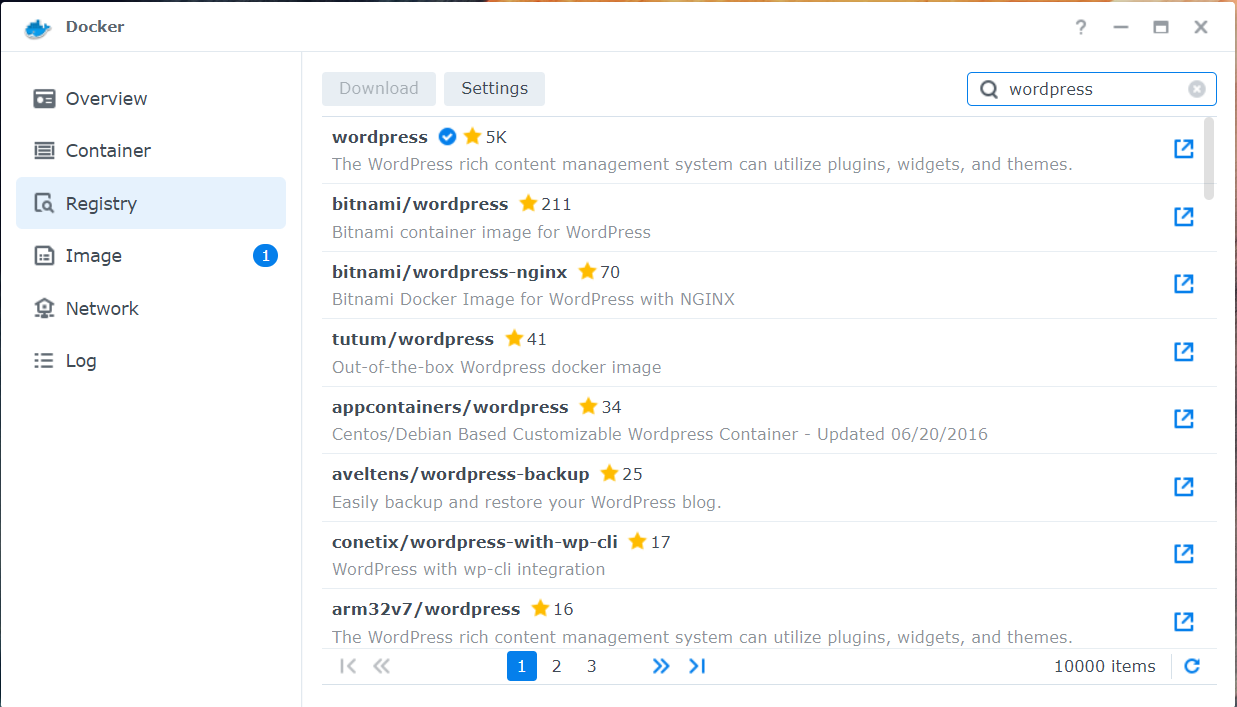Open registry Settings
1237x707 pixels.
click(x=494, y=89)
